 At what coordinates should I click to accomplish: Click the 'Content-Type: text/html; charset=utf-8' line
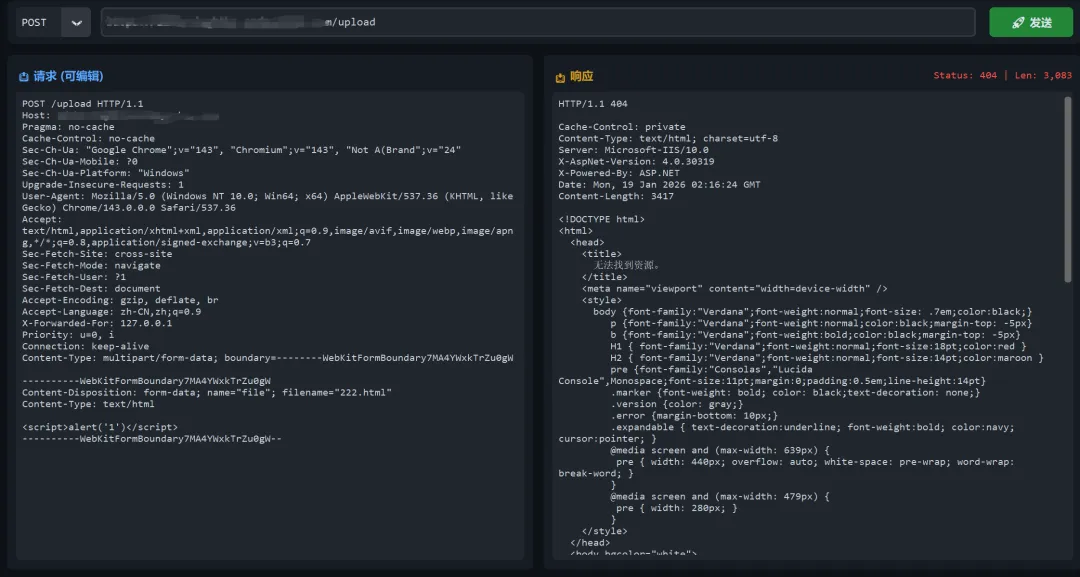pyautogui.click(x=668, y=138)
